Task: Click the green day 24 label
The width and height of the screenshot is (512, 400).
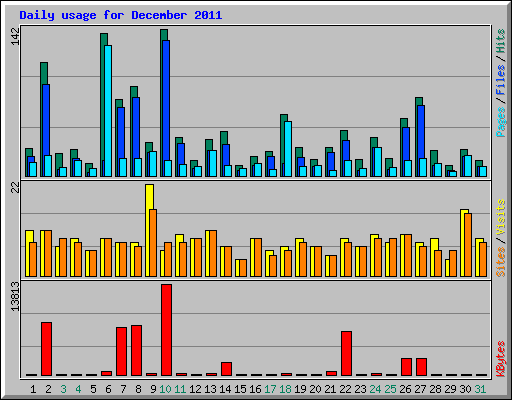Action: pos(375,389)
